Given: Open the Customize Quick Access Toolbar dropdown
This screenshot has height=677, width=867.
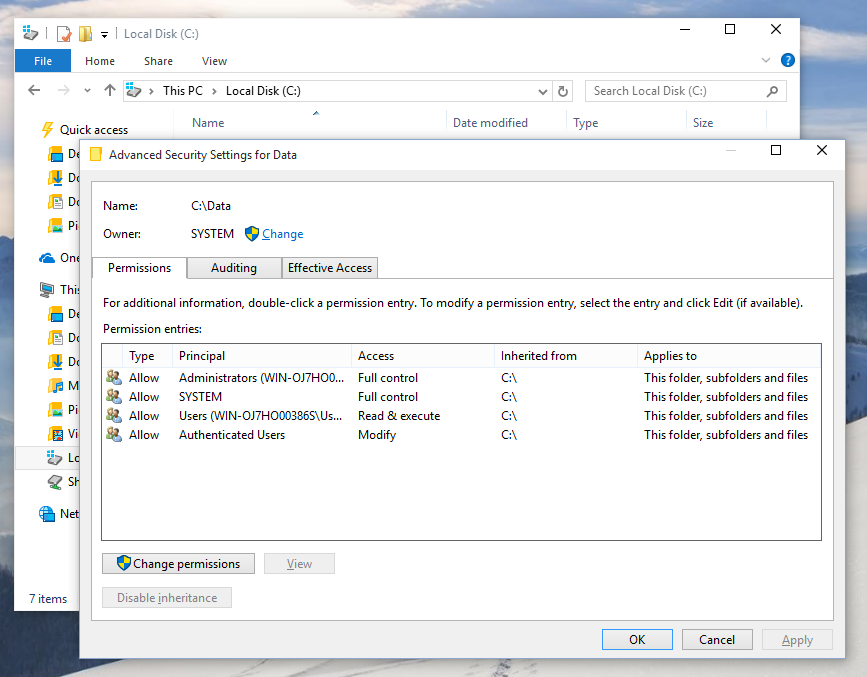Looking at the screenshot, I should point(104,33).
